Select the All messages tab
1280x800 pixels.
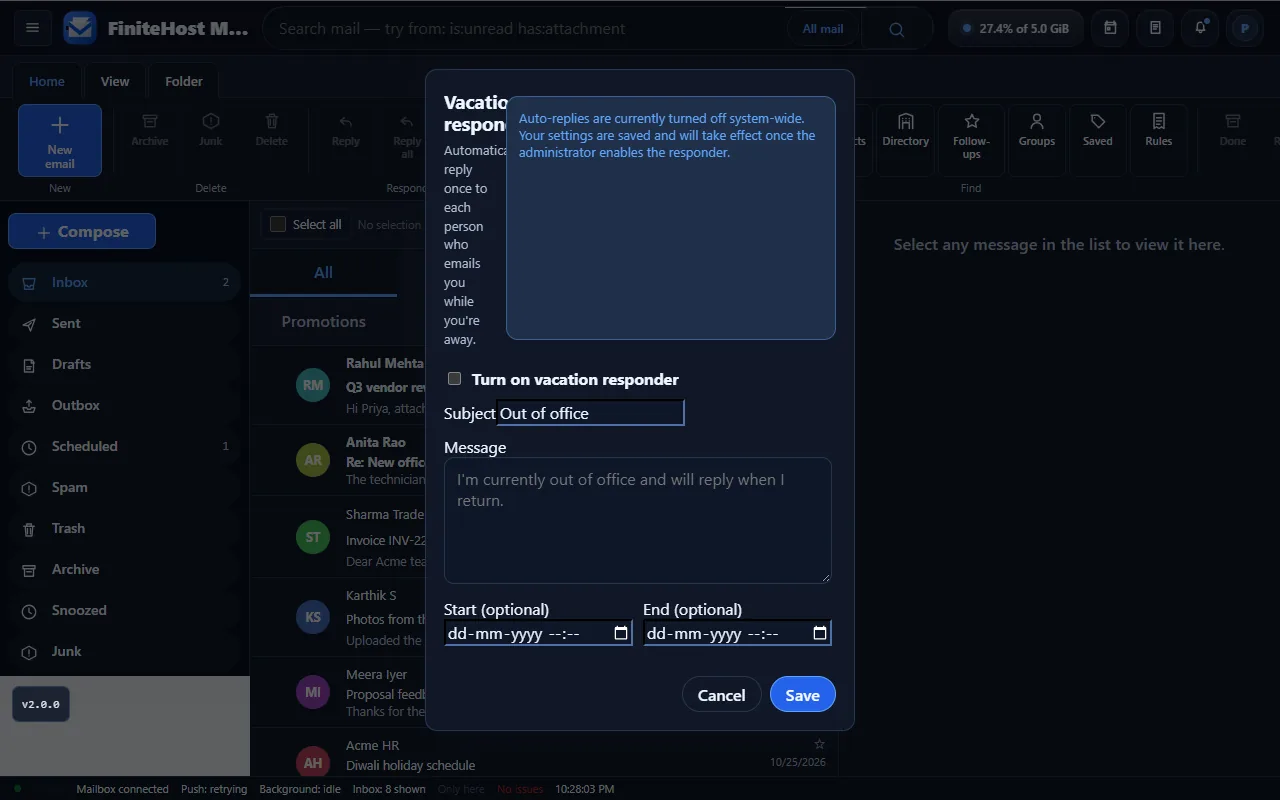click(x=323, y=272)
